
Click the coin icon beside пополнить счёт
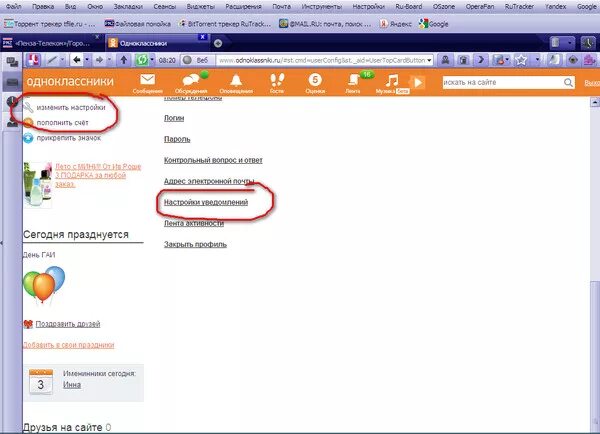[x=28, y=122]
